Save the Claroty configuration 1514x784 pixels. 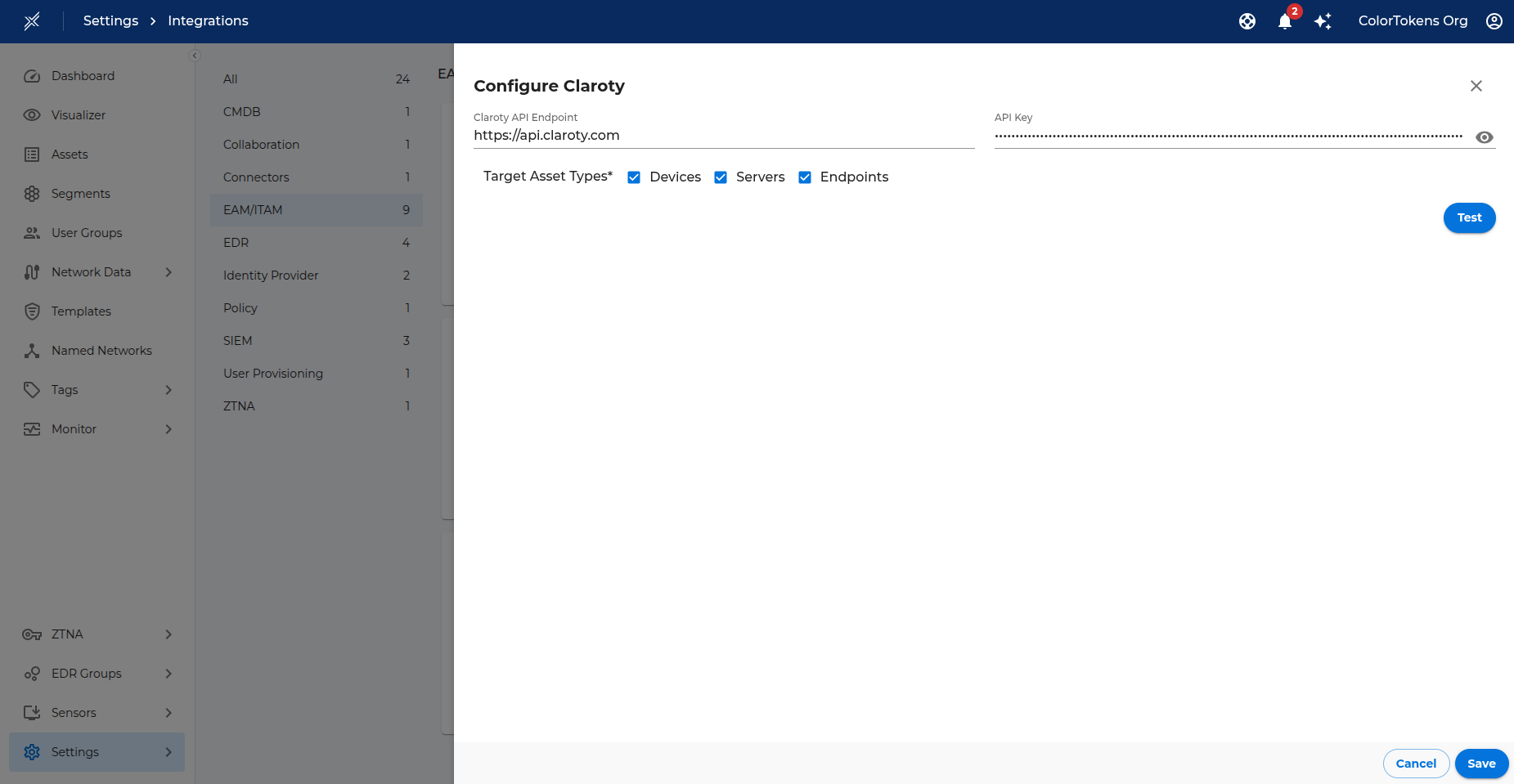(x=1480, y=763)
